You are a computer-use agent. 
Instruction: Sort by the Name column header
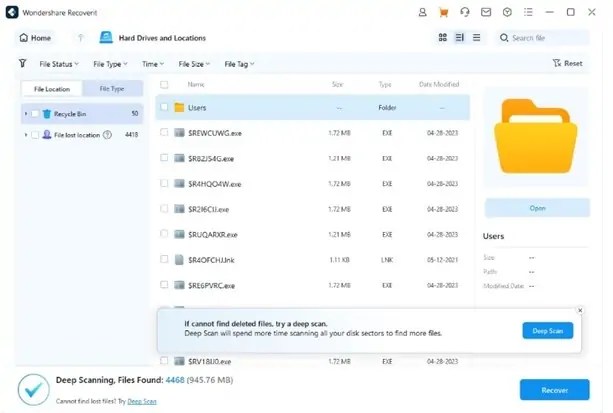196,84
